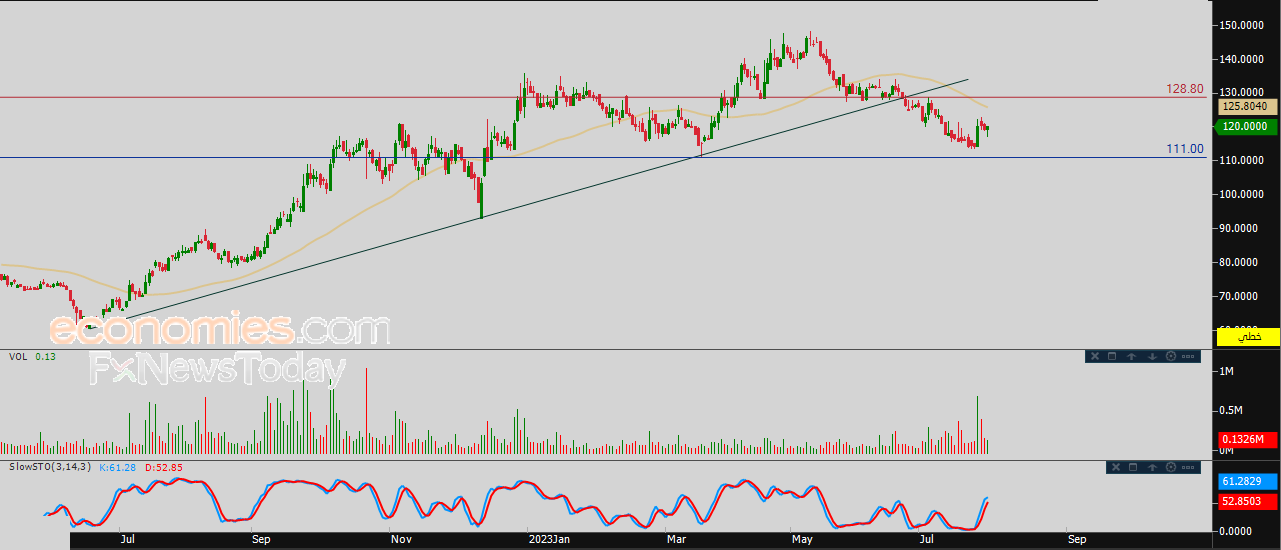Open SlowSTO indicator settings gear

tap(1170, 467)
